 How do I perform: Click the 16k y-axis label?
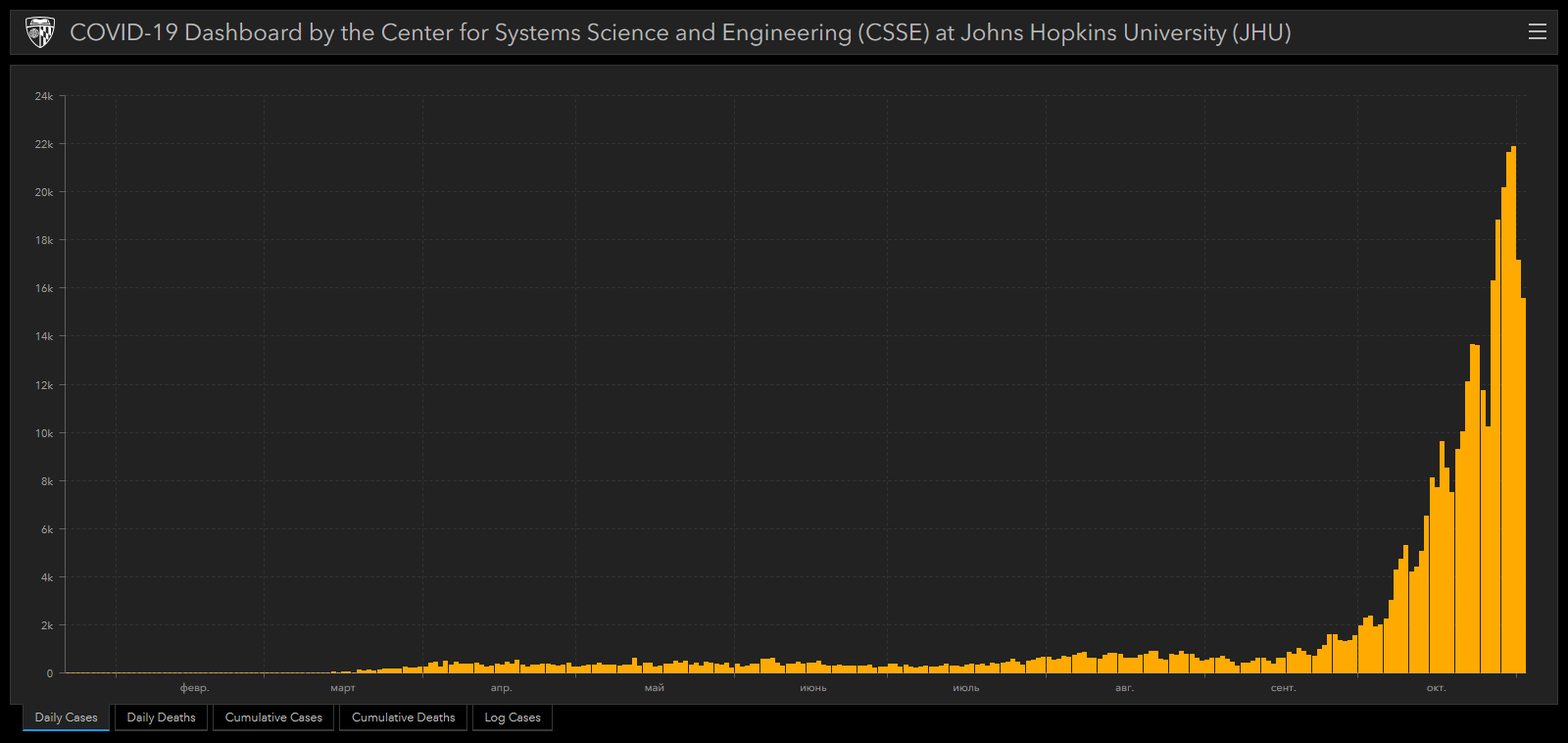(44, 288)
